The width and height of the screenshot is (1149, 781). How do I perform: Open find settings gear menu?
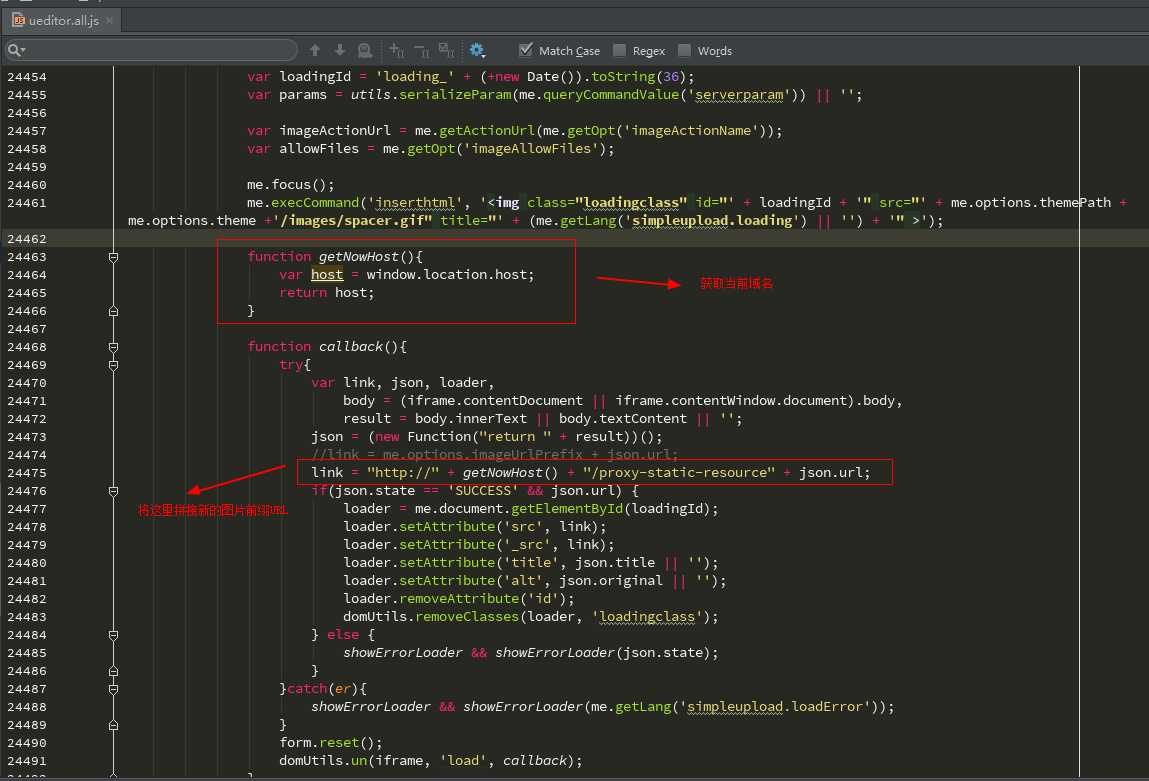pos(477,50)
